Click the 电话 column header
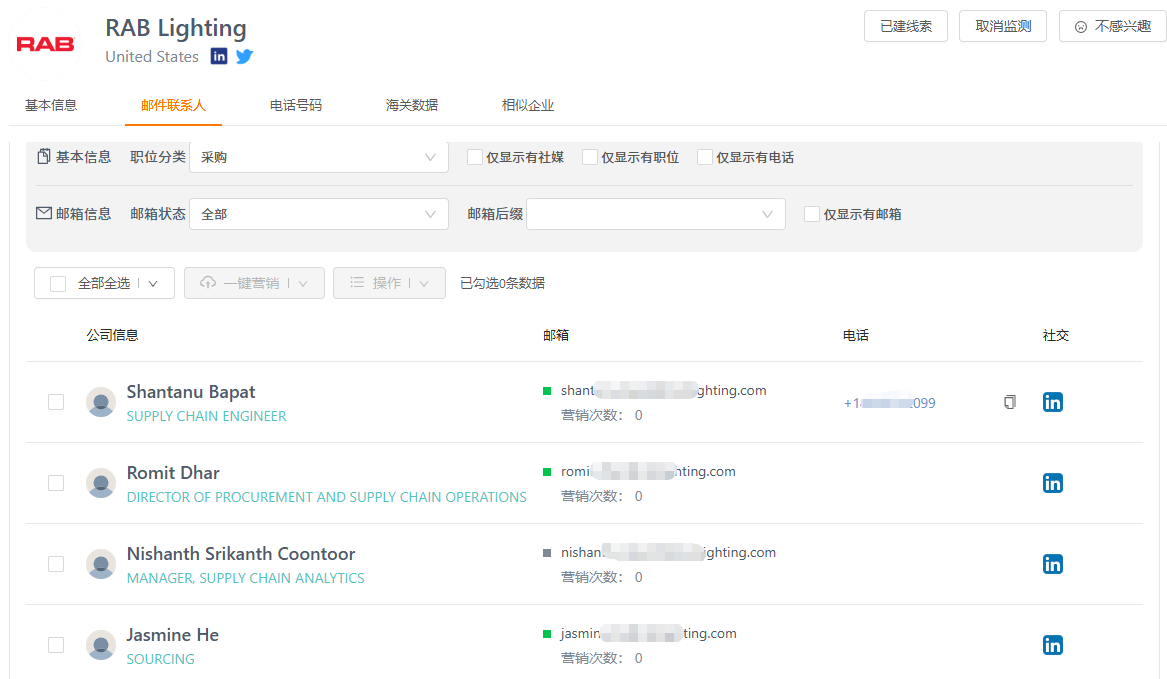This screenshot has height=679, width=1167. pos(856,335)
